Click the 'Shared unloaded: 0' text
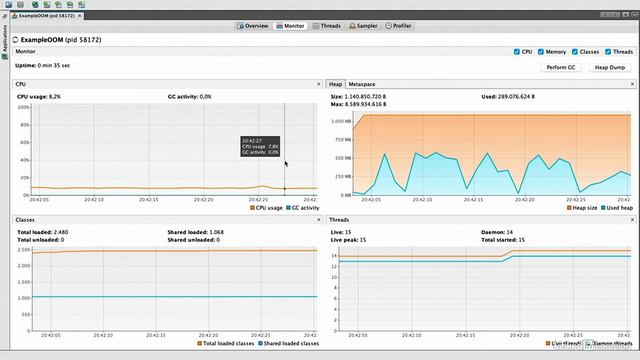The width and height of the screenshot is (640, 360). click(x=193, y=240)
